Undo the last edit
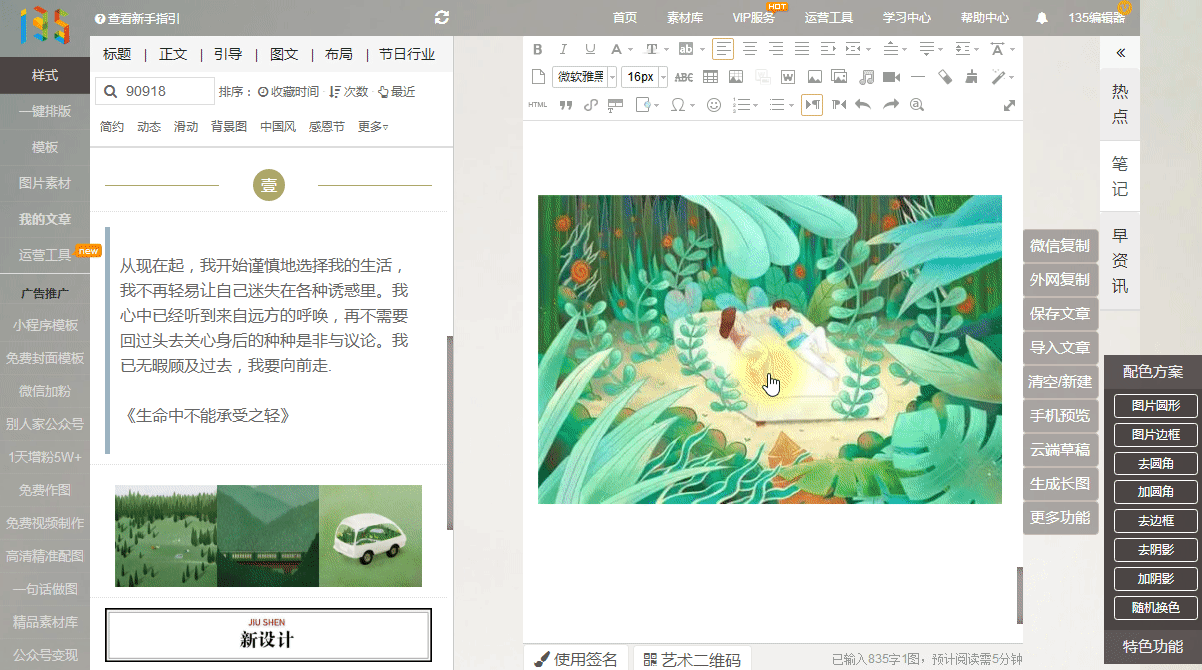1202x670 pixels. pyautogui.click(x=864, y=105)
